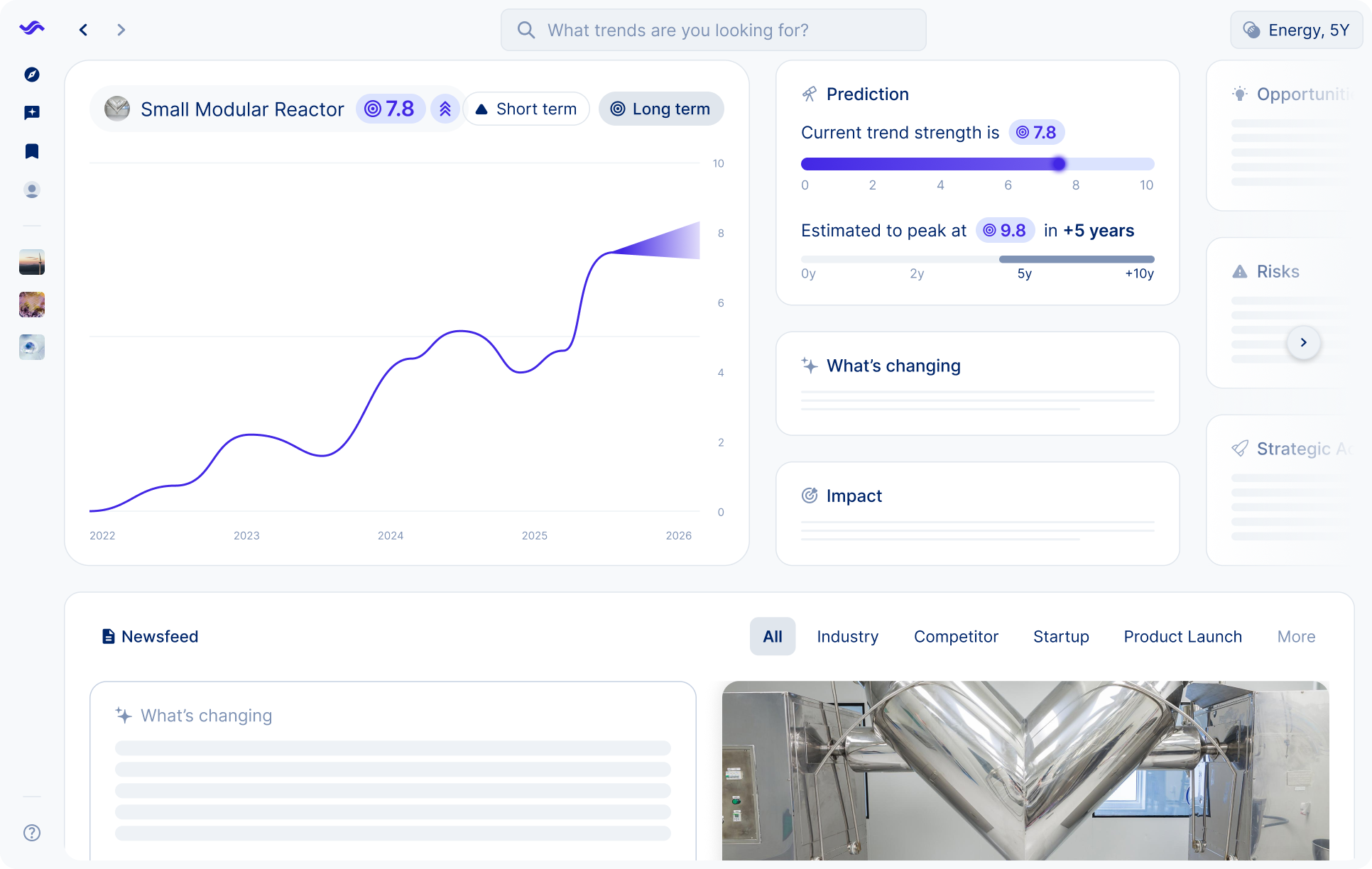Screen dimensions: 1372x869
Task: Go back with the left arrow
Action: coord(84,30)
